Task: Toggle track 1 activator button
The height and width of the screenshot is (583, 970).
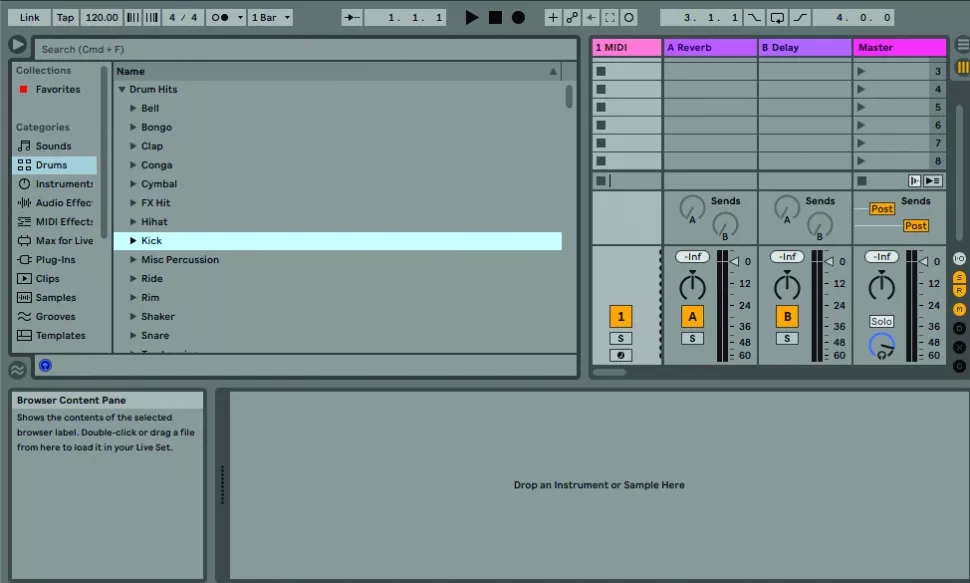Action: (620, 317)
